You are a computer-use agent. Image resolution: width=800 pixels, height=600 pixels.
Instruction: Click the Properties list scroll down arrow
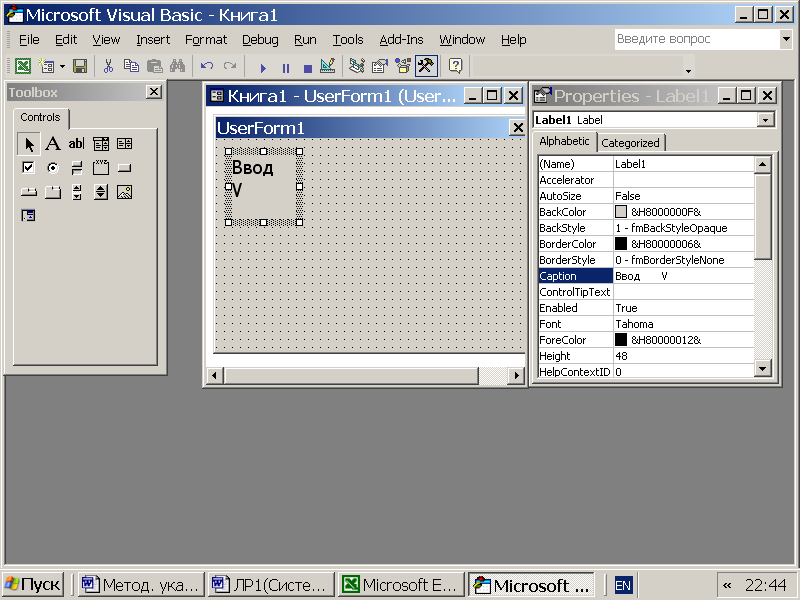pyautogui.click(x=762, y=368)
